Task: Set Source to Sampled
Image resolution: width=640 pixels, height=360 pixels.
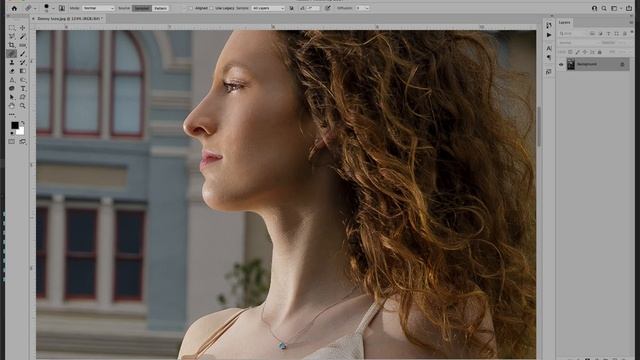Action: [x=142, y=8]
